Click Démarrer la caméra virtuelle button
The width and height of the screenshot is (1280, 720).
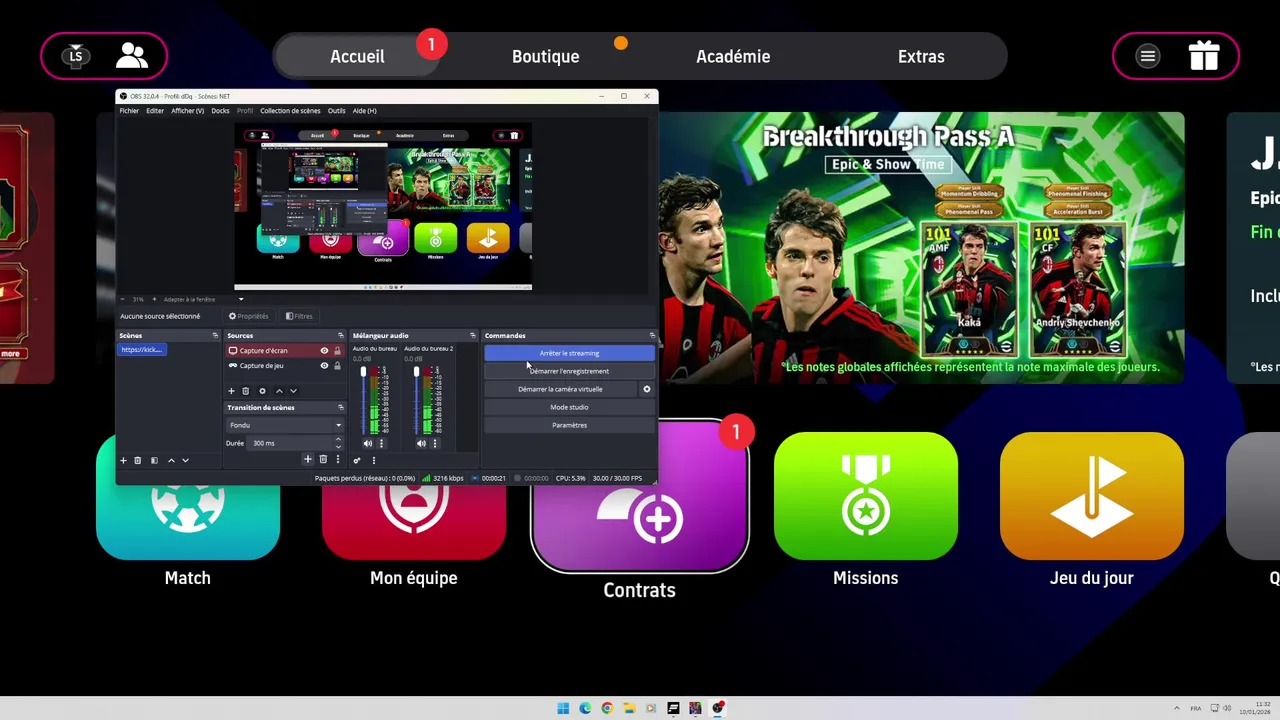[560, 389]
